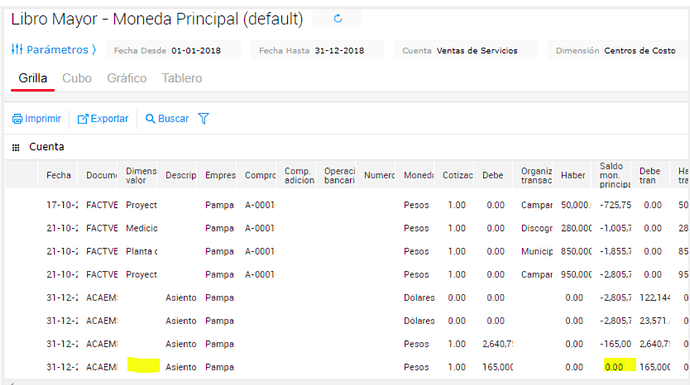Sort by the Haber column header

[573, 175]
